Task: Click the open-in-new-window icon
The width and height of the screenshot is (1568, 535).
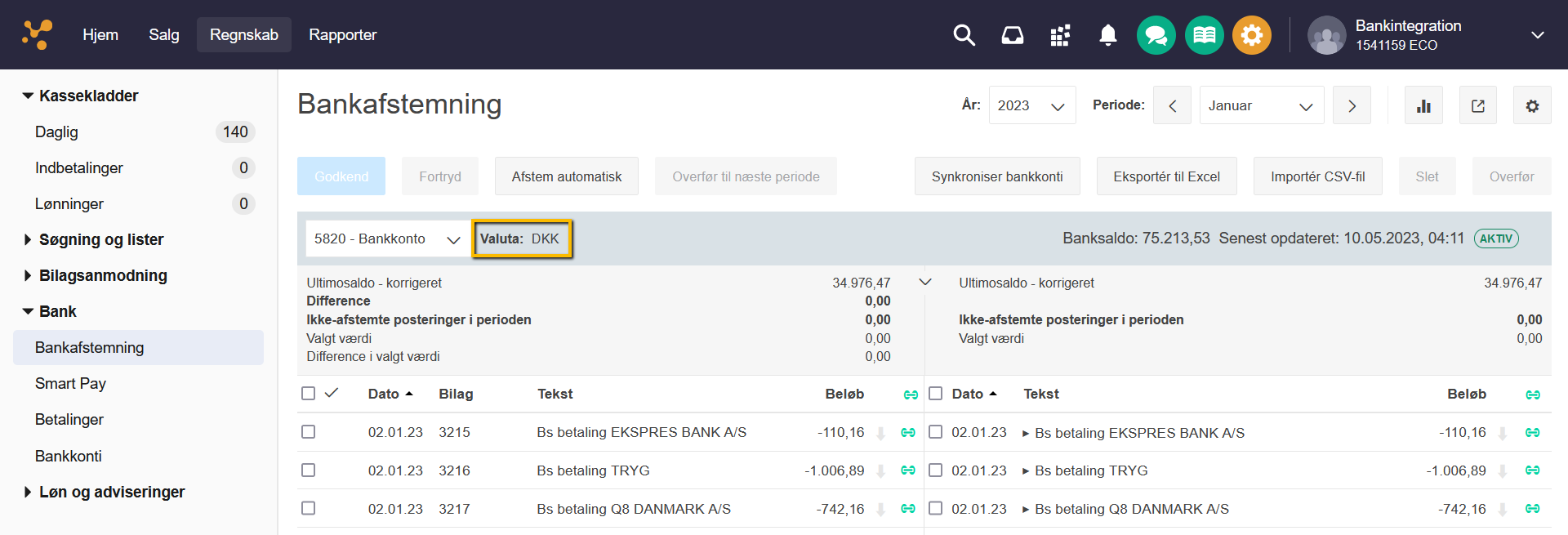Action: point(1477,105)
